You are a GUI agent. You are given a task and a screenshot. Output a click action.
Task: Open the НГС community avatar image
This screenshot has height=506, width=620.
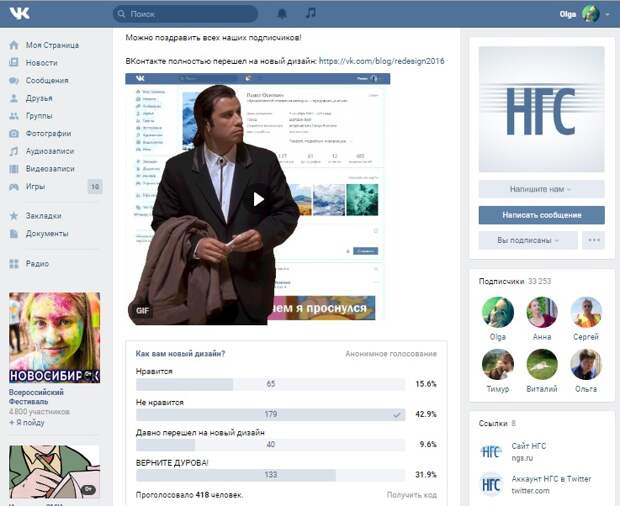click(541, 110)
